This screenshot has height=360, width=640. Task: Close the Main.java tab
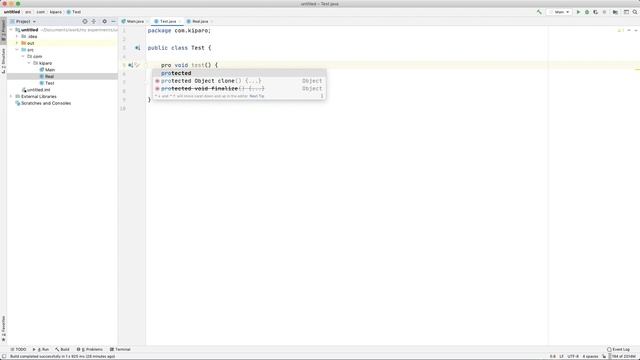tap(147, 21)
